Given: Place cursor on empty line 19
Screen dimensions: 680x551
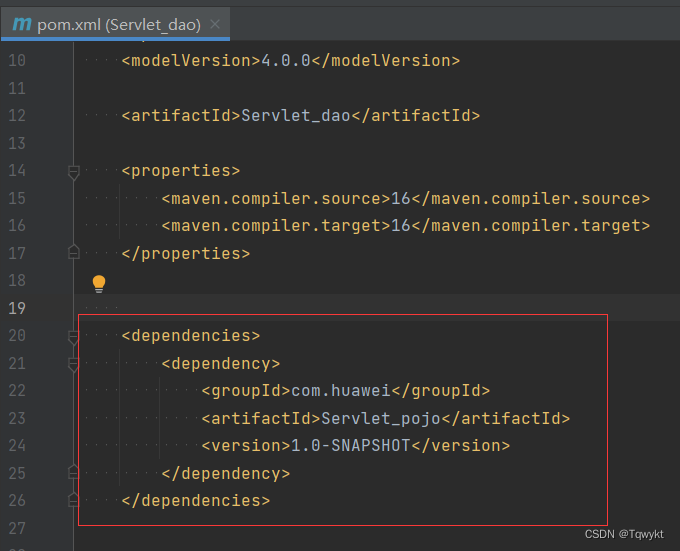Looking at the screenshot, I should [376, 308].
